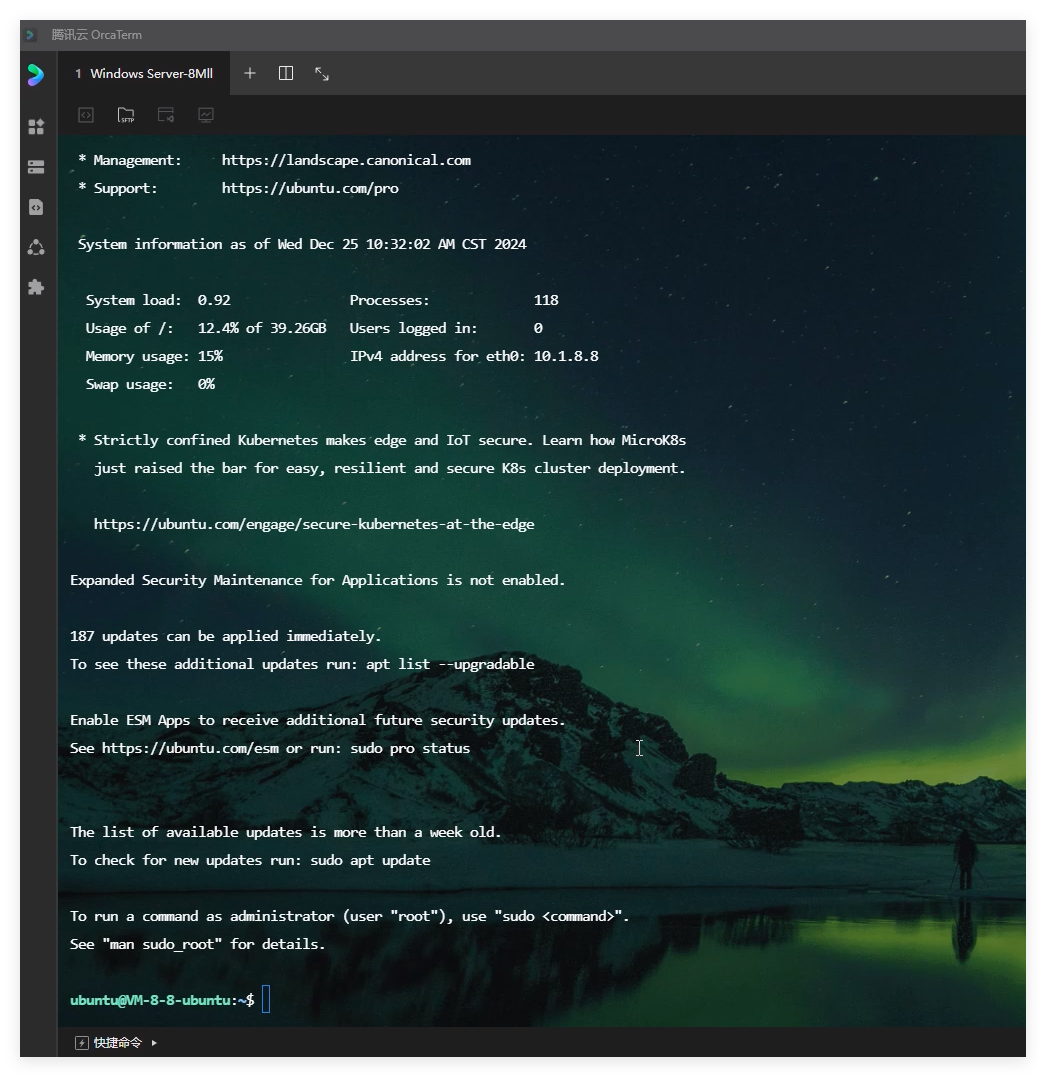Viewport: 1046px width, 1077px height.
Task: Click the window search toolbar icon
Action: click(x=166, y=115)
